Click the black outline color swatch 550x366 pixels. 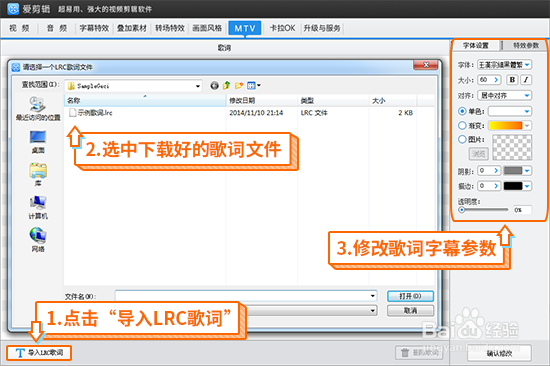pos(513,186)
